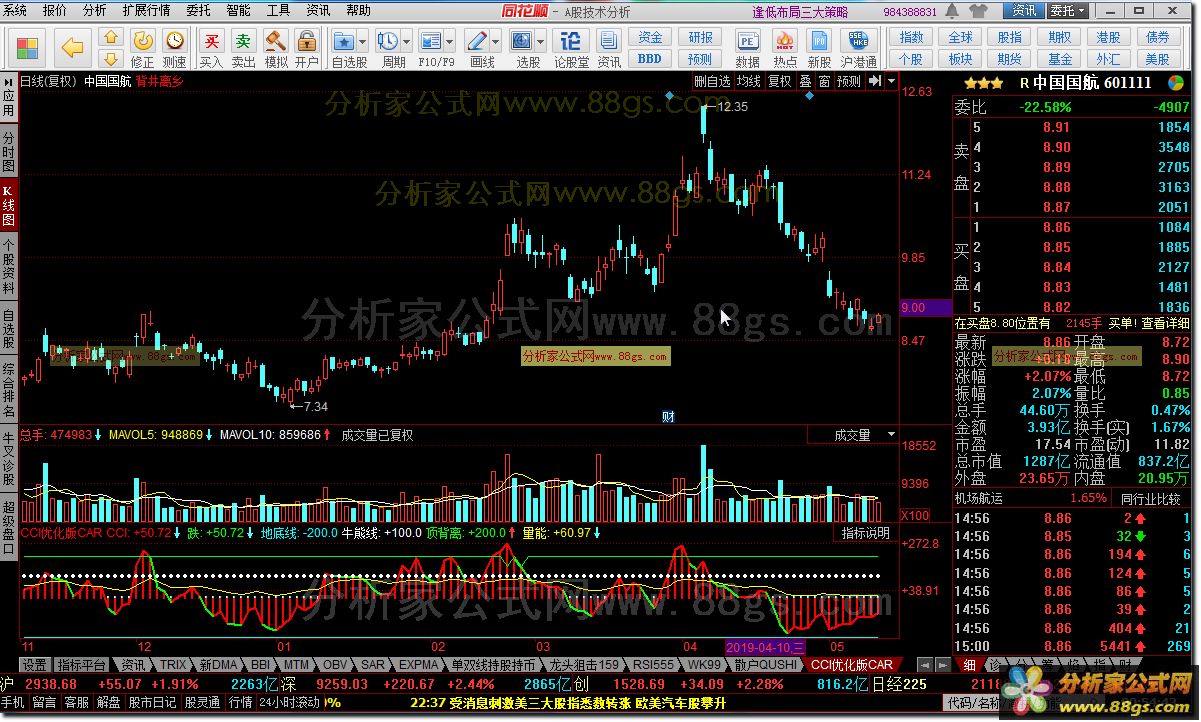Screen dimensions: 1201x722
Task: Open 模拟 simulated trading gavel icon
Action: [x=276, y=47]
